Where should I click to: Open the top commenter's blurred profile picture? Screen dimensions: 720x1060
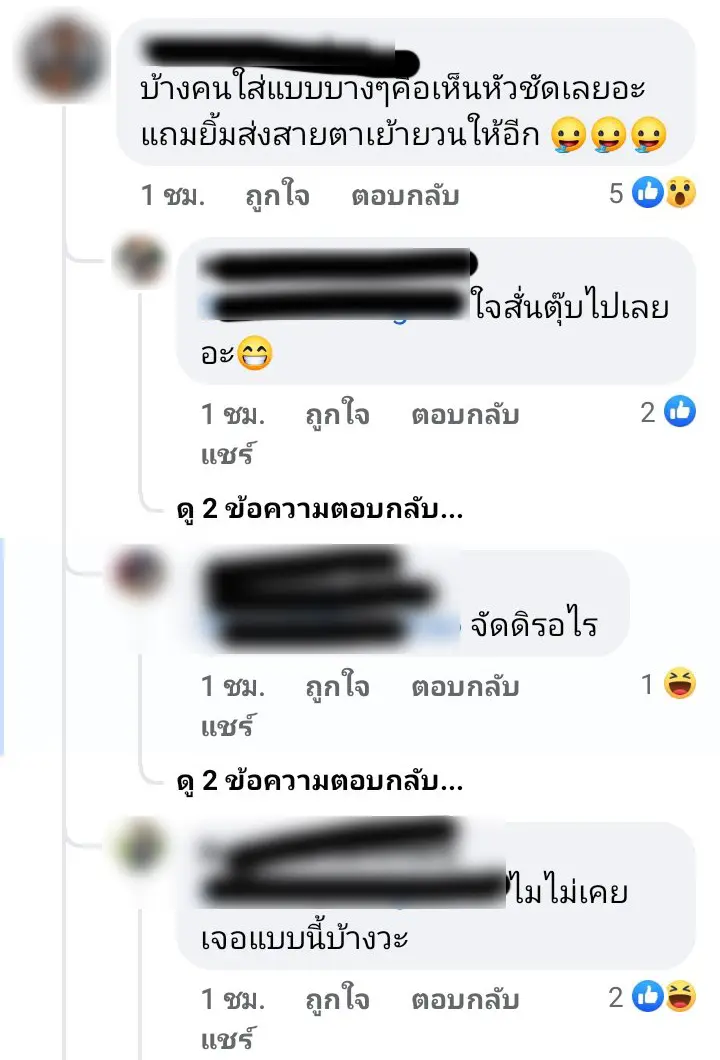pyautogui.click(x=62, y=59)
